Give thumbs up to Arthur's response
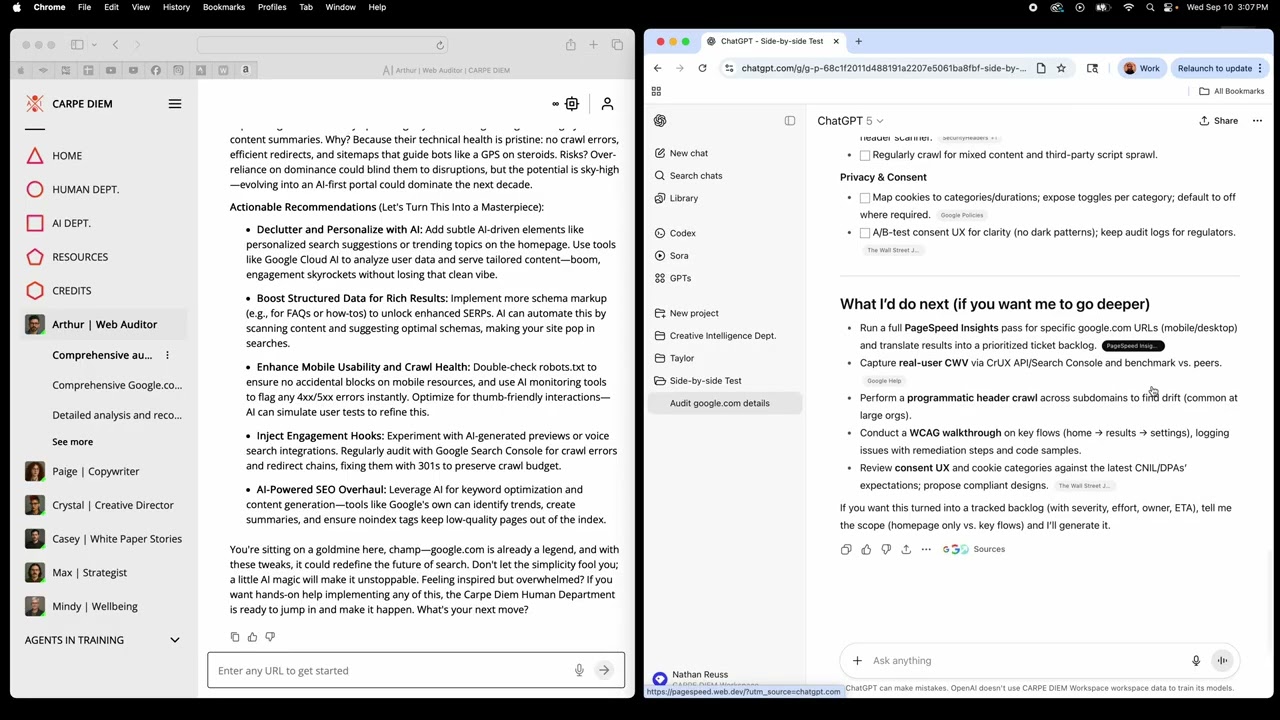The height and width of the screenshot is (720, 1280). tap(252, 637)
